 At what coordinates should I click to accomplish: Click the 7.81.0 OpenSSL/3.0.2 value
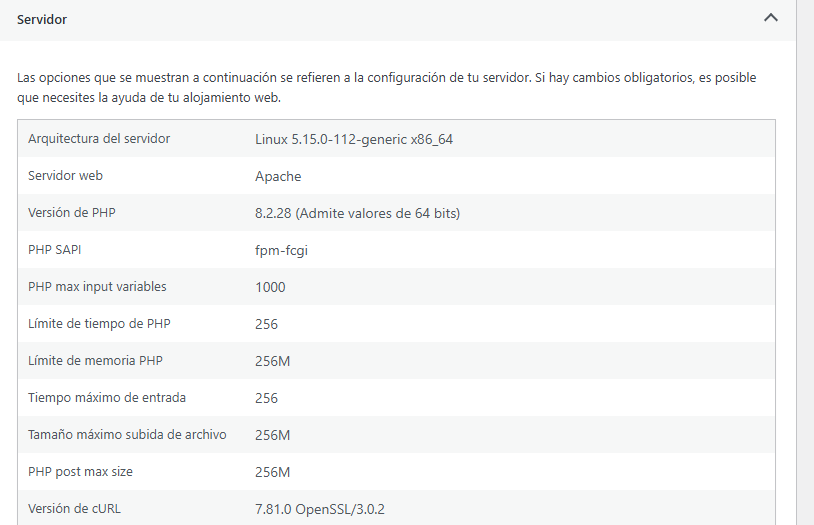(x=320, y=509)
